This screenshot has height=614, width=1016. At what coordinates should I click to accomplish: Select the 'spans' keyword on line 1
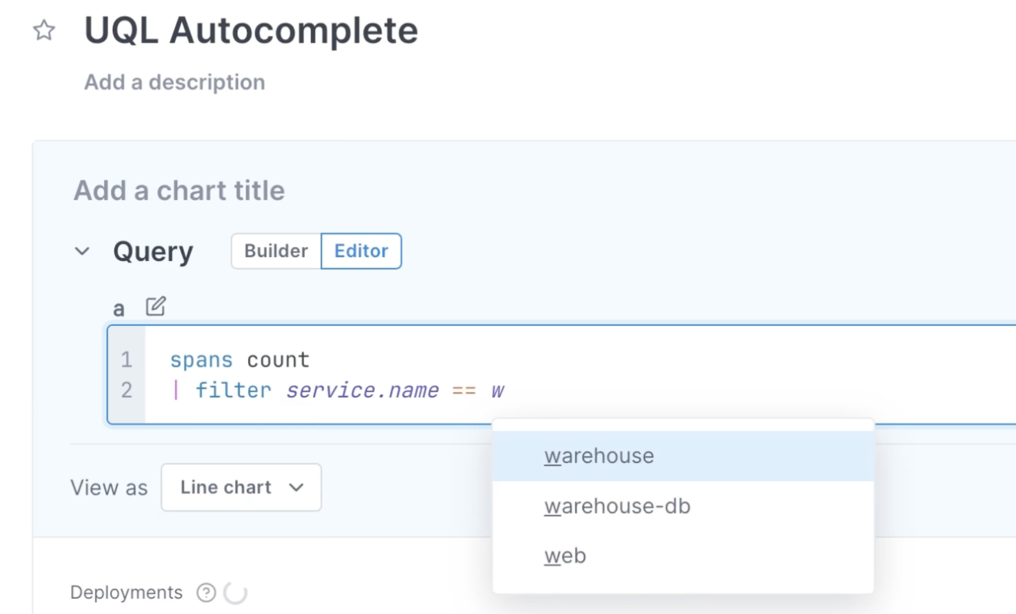(199, 359)
